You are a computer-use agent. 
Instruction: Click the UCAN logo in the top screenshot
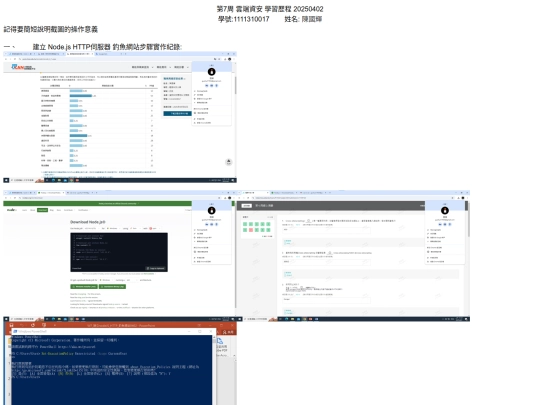pyautogui.click(x=23, y=67)
